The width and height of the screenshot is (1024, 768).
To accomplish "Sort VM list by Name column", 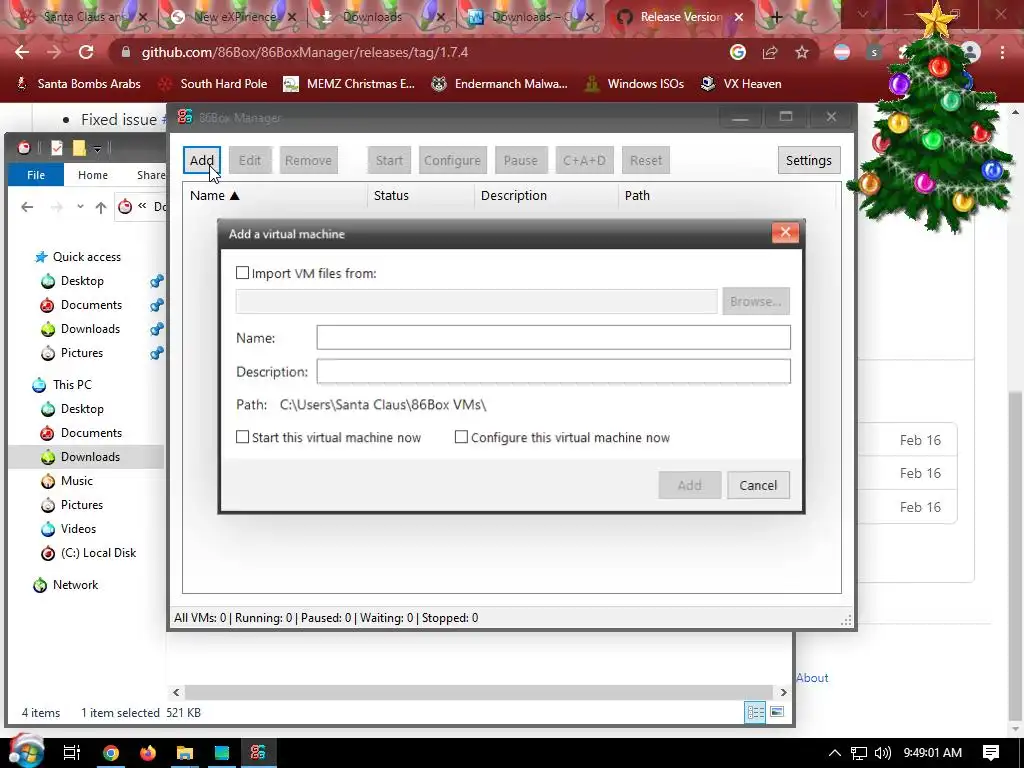I will pyautogui.click(x=275, y=195).
